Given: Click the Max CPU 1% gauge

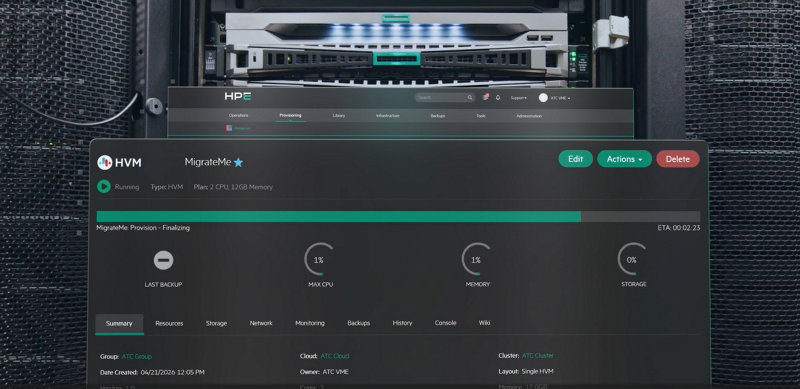Looking at the screenshot, I should point(319,259).
